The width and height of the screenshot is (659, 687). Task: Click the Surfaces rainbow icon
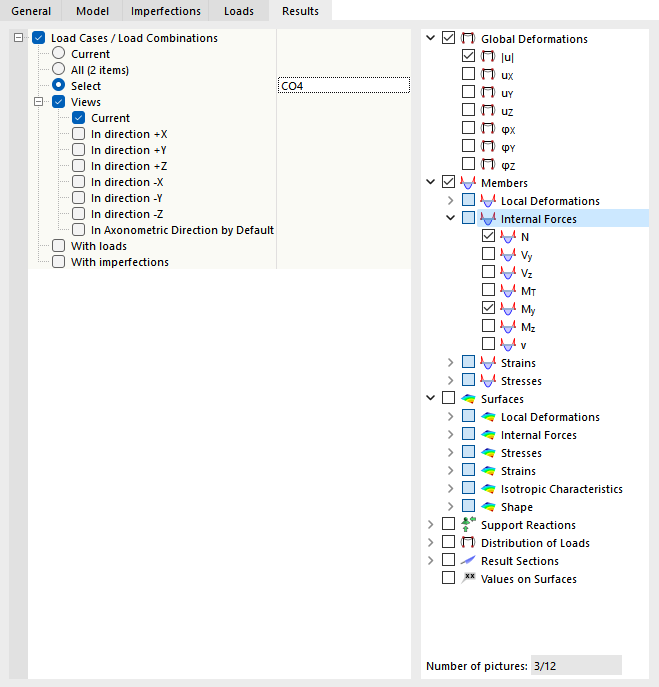click(468, 399)
